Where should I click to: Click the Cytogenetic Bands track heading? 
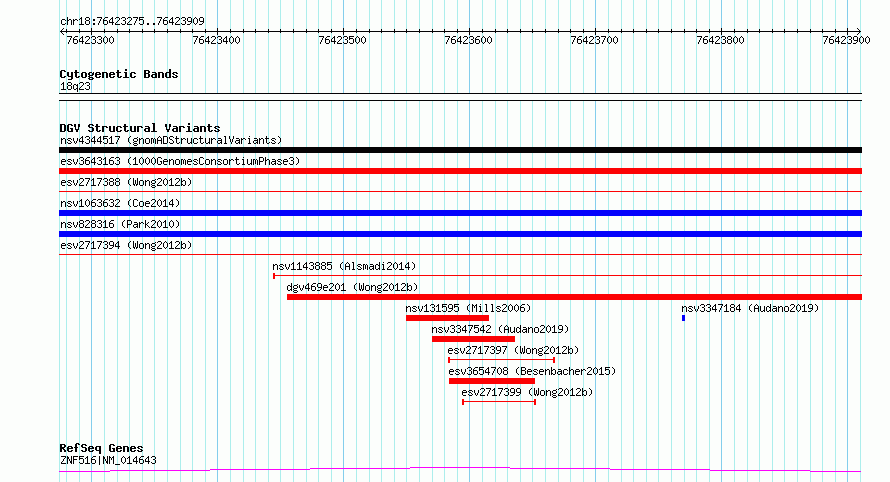119,74
